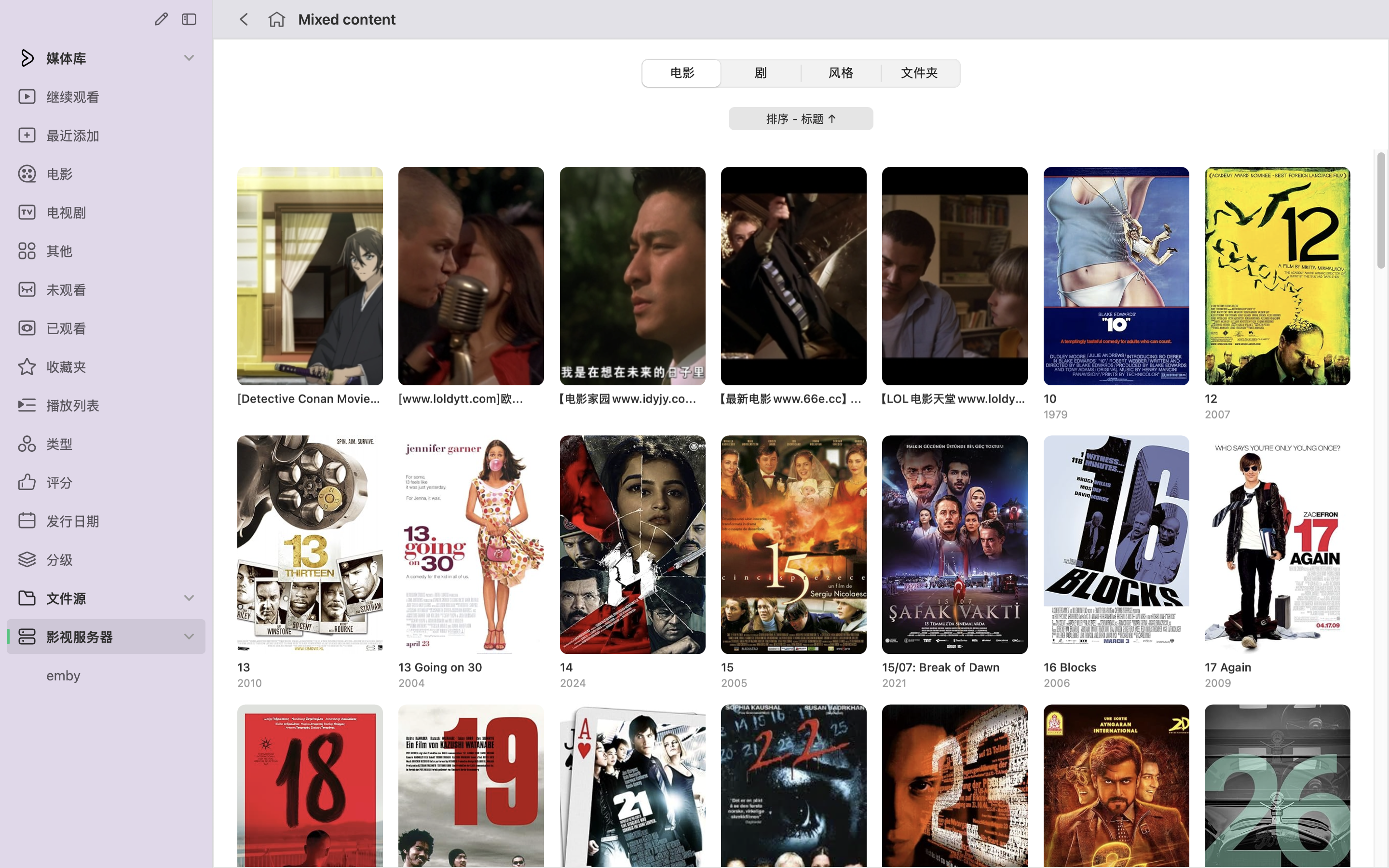Click the 已观看 eye icon
This screenshot has height=868, width=1389.
tap(27, 328)
